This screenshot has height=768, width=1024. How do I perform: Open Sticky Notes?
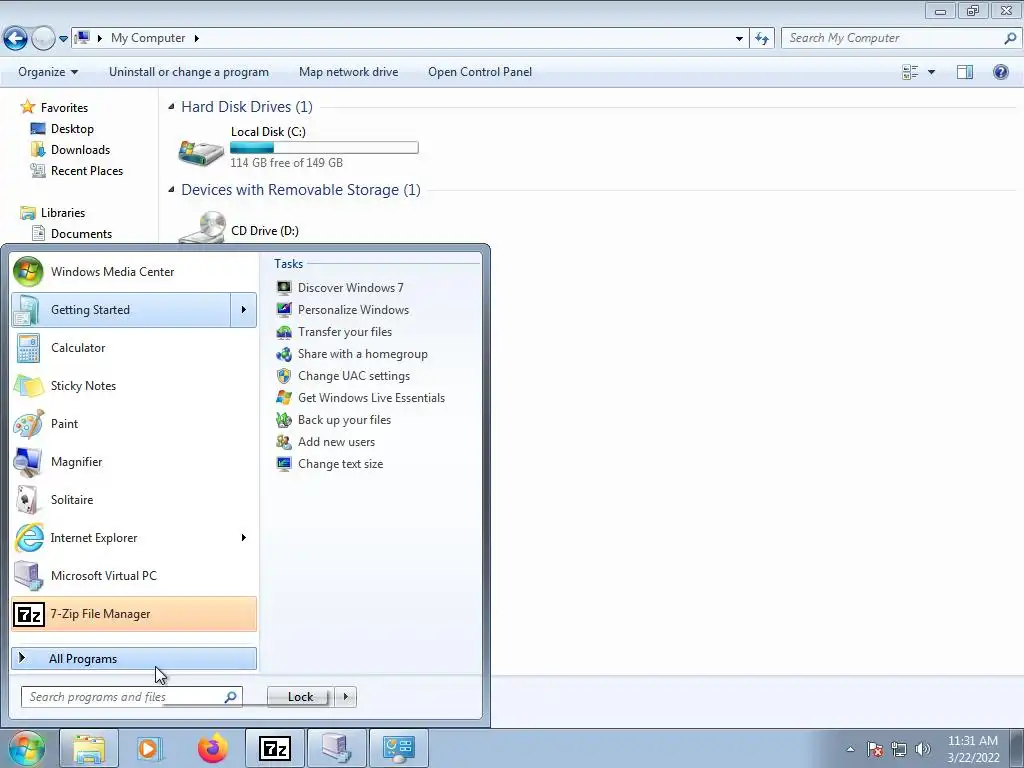click(134, 386)
